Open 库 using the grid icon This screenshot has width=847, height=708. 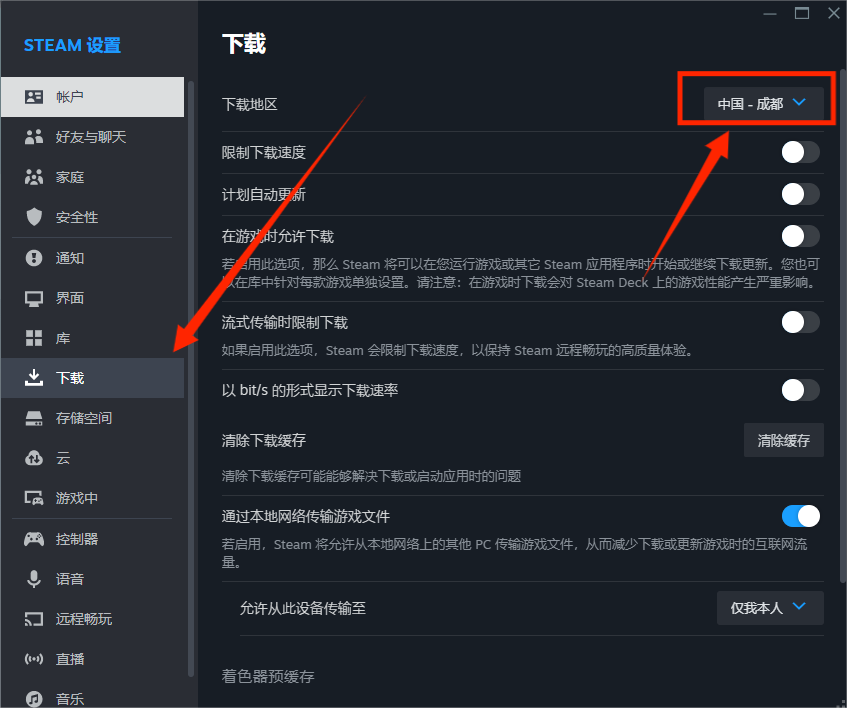(34, 338)
